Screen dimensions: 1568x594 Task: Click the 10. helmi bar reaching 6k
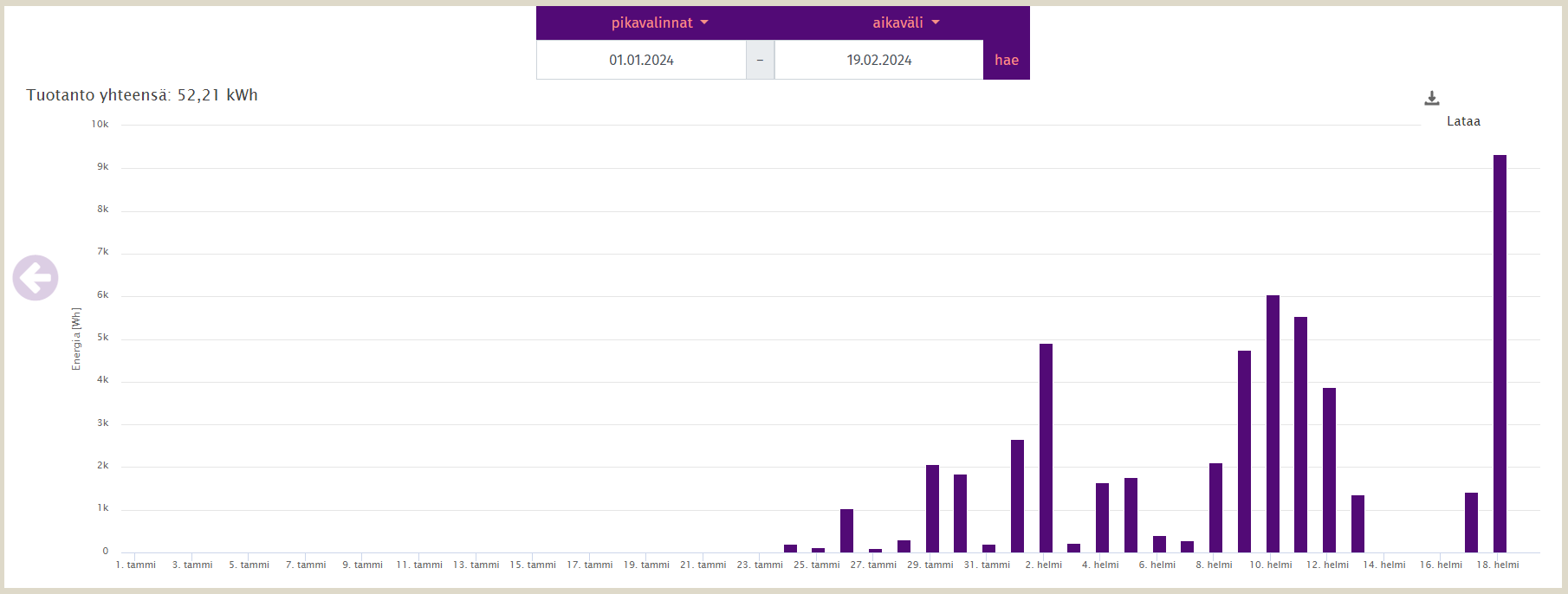(1273, 423)
